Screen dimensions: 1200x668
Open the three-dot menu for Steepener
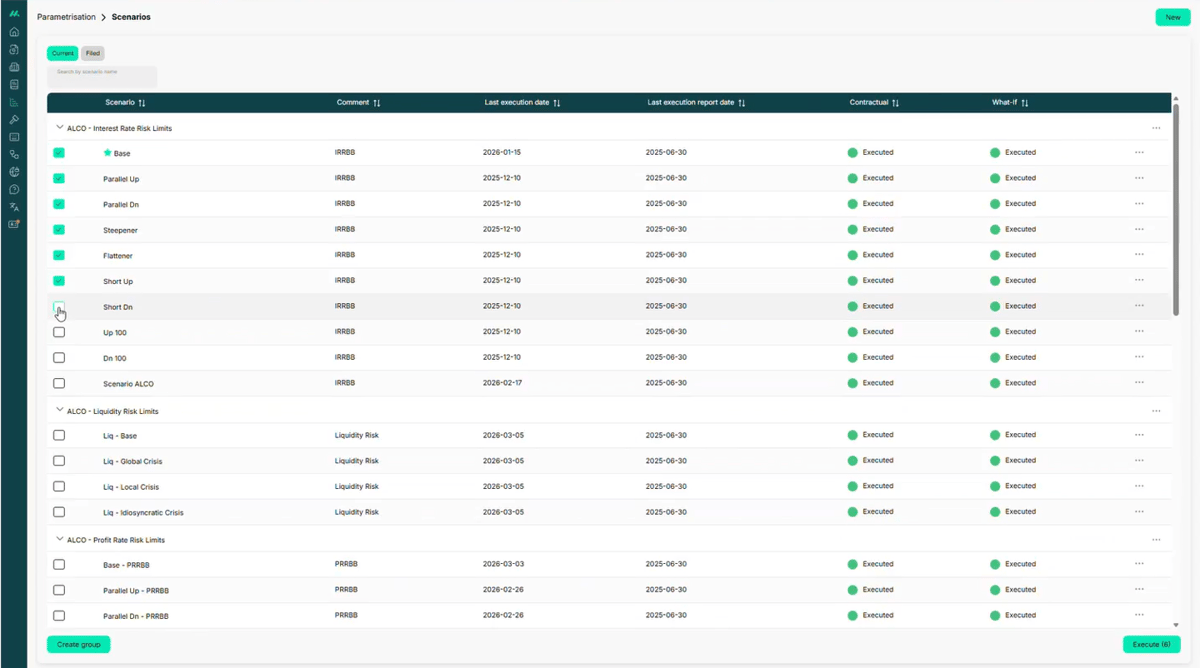pyautogui.click(x=1139, y=229)
